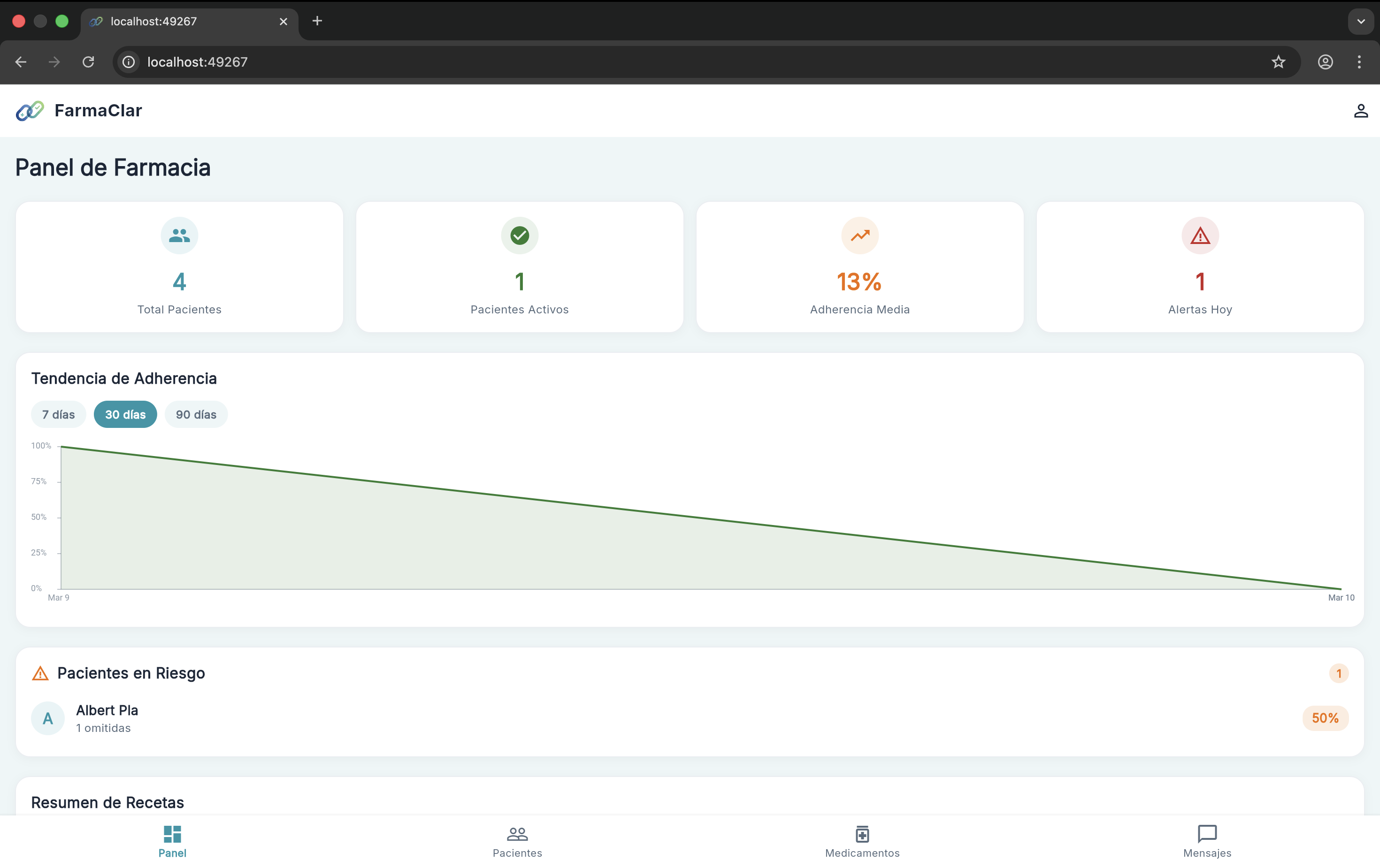Image resolution: width=1380 pixels, height=868 pixels.
Task: Click the 50% adherence badge
Action: coord(1325,718)
